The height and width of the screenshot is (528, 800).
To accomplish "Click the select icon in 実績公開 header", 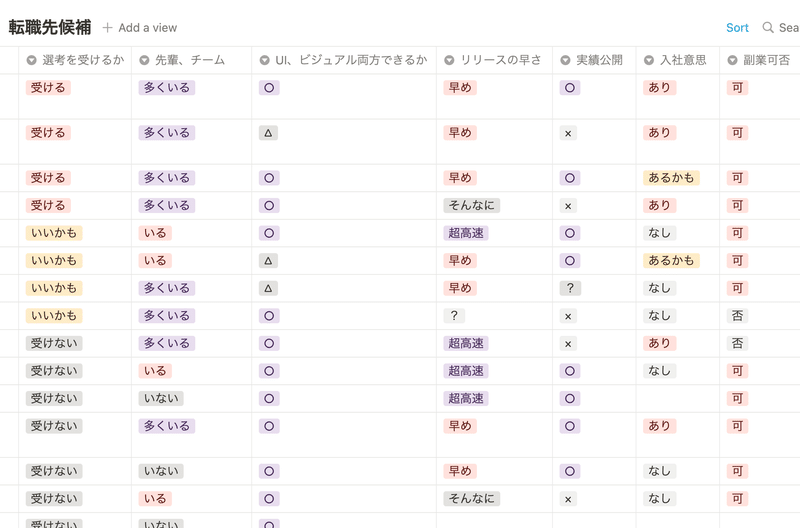I will click(565, 60).
